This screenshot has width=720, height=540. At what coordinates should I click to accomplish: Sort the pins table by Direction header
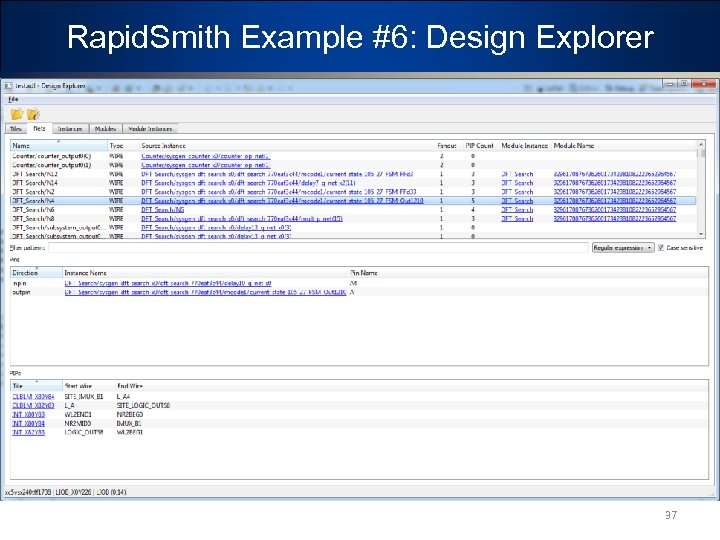point(25,272)
